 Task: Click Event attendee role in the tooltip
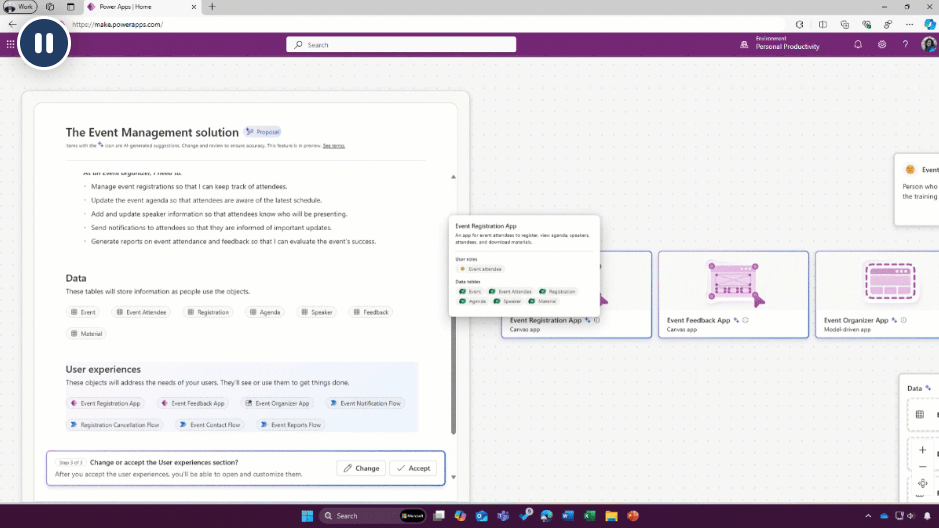pos(480,269)
